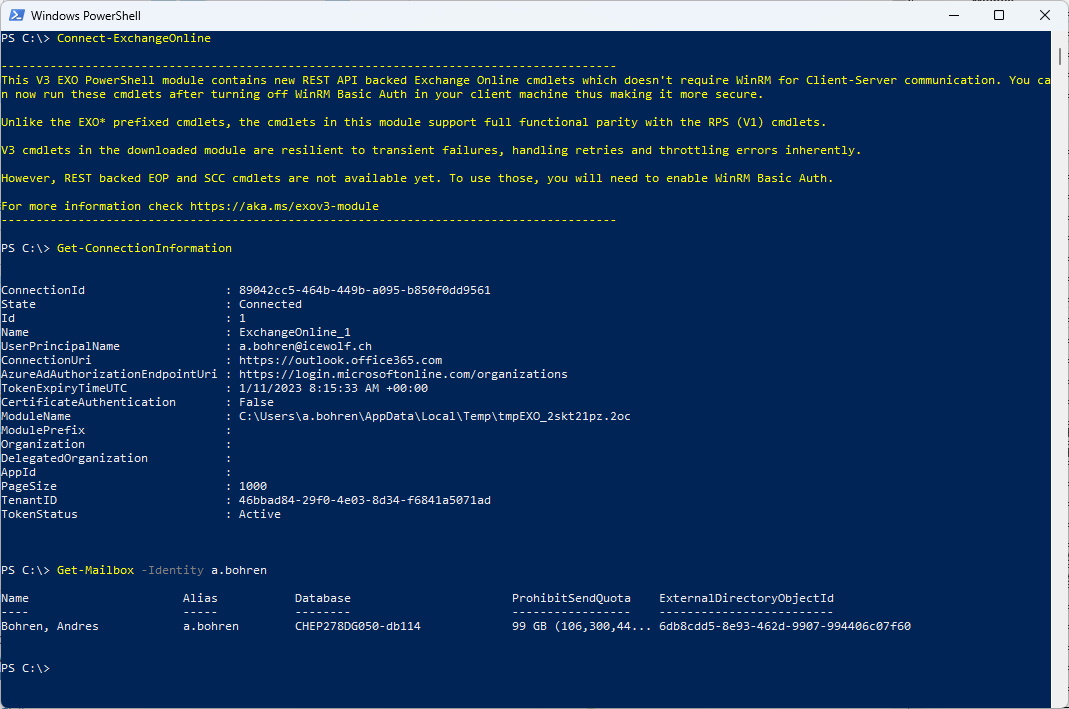
Task: Click the Windows PowerShell window title text
Action: [x=86, y=15]
